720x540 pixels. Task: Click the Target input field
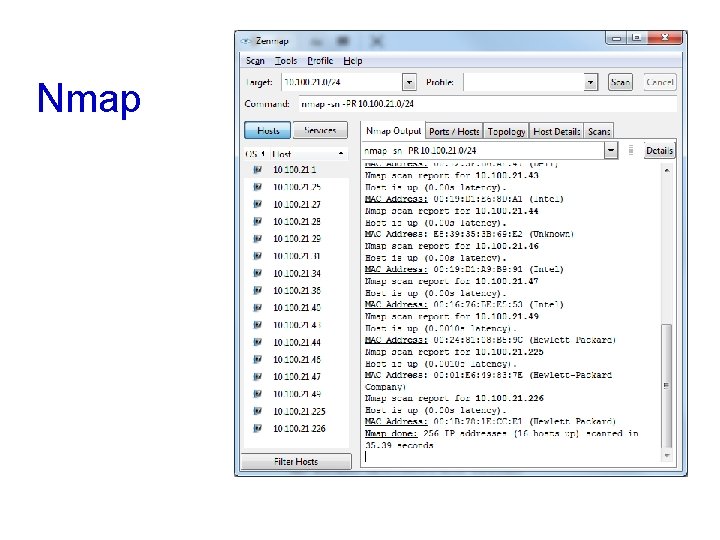[342, 82]
